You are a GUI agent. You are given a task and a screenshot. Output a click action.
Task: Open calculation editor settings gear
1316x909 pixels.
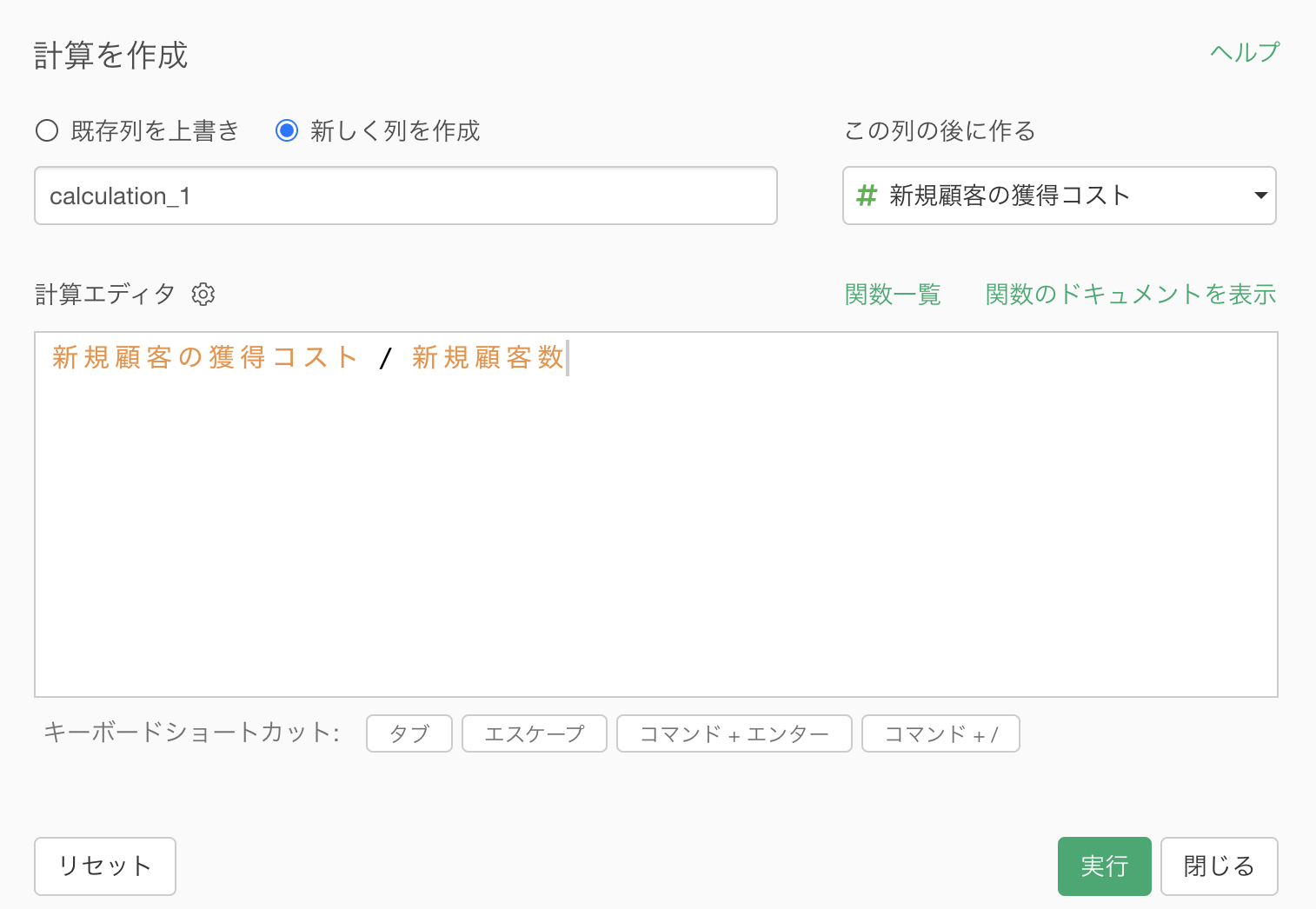[x=203, y=295]
